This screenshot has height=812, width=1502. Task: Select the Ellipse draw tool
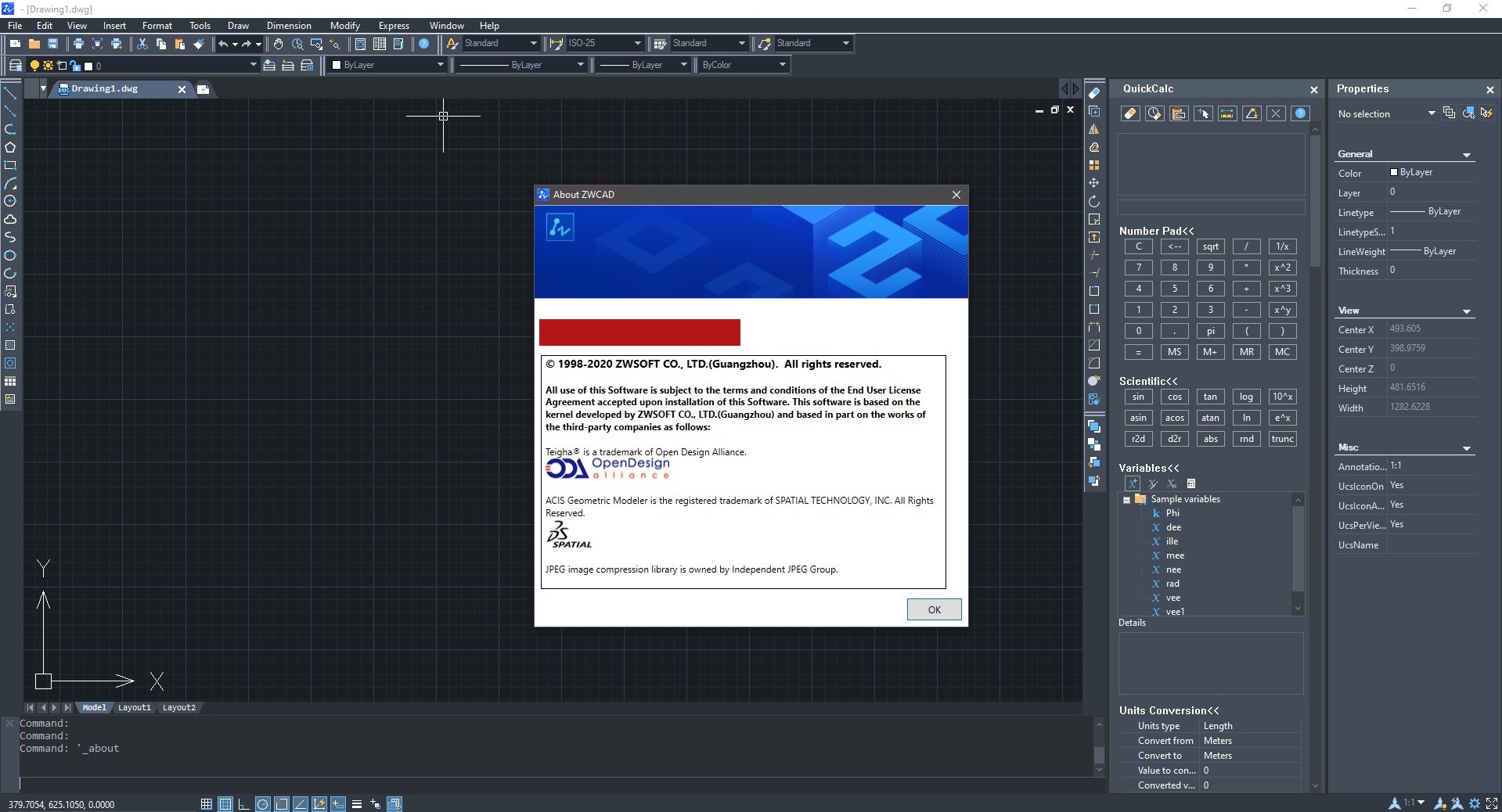point(10,255)
